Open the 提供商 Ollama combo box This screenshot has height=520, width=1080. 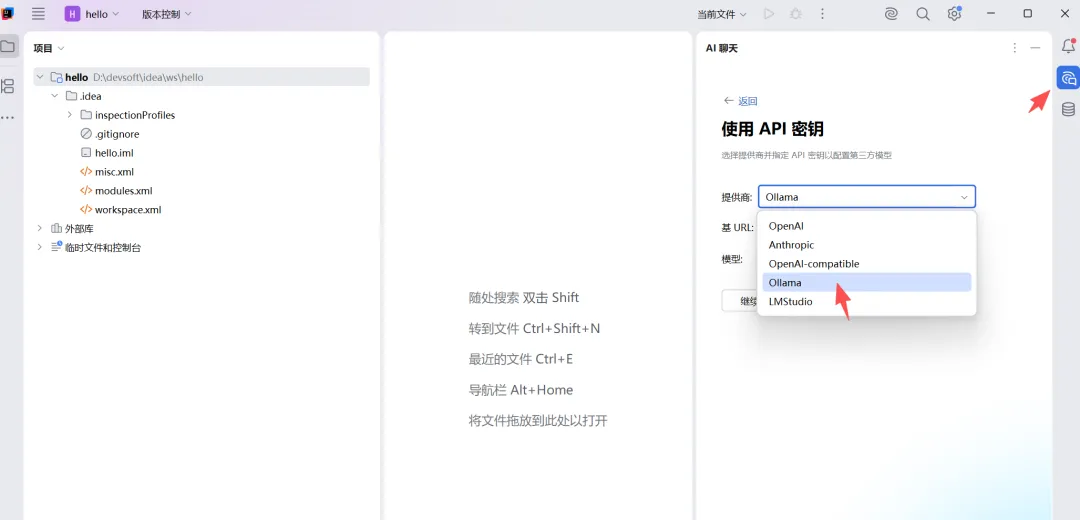click(x=866, y=197)
